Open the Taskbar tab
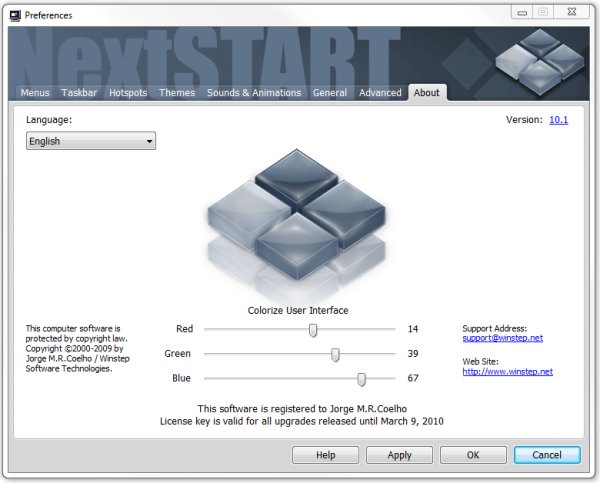This screenshot has height=483, width=600. 79,93
